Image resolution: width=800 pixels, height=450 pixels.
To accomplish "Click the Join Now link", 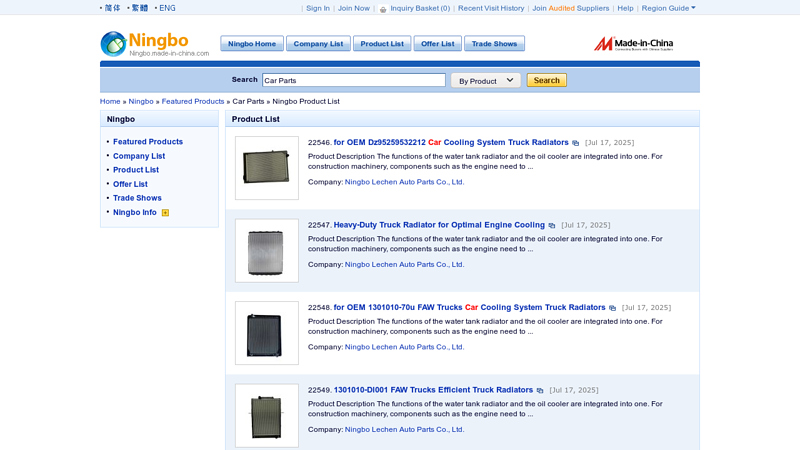I will (x=354, y=8).
